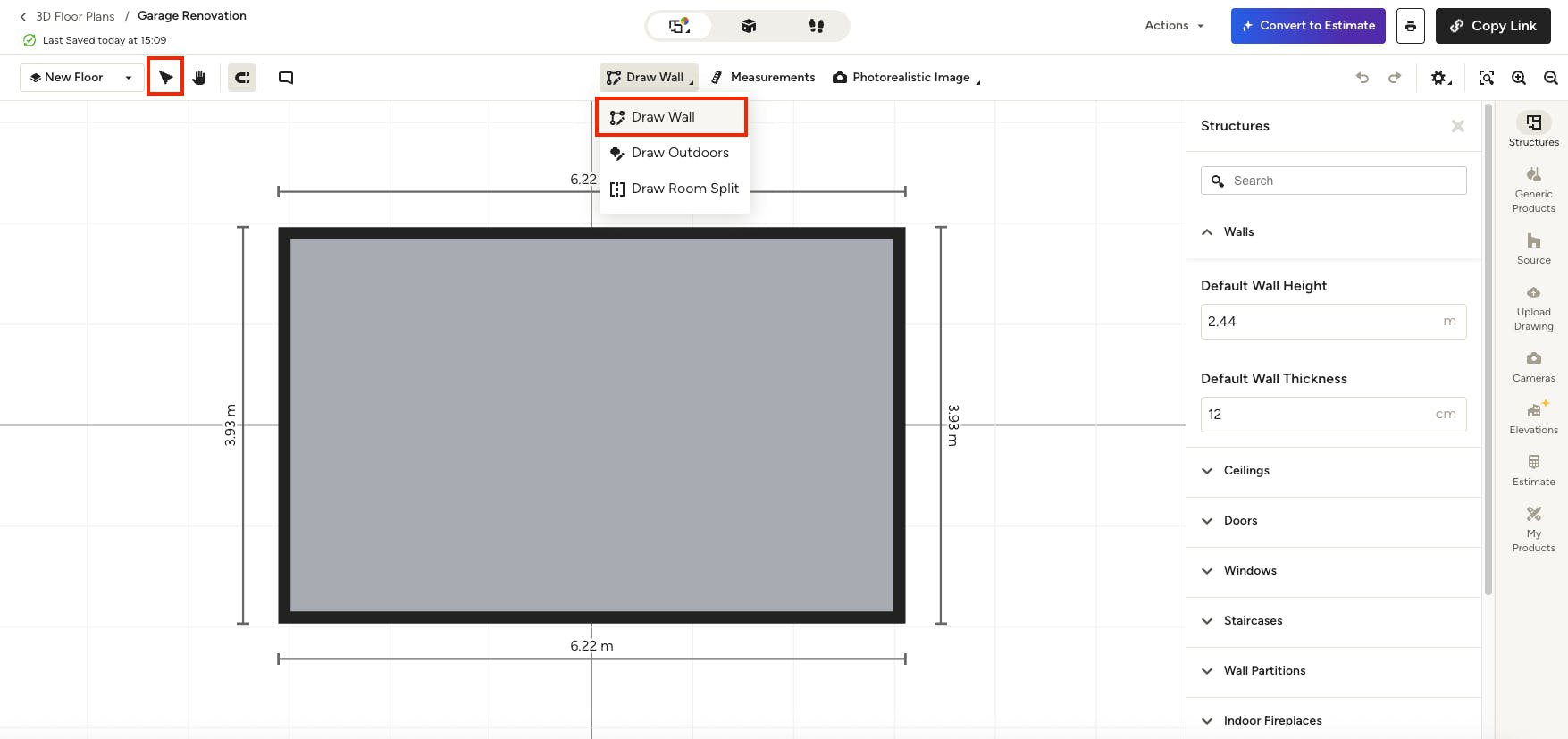Open the settings gear menu
Viewport: 1568px width, 739px height.
point(1440,78)
